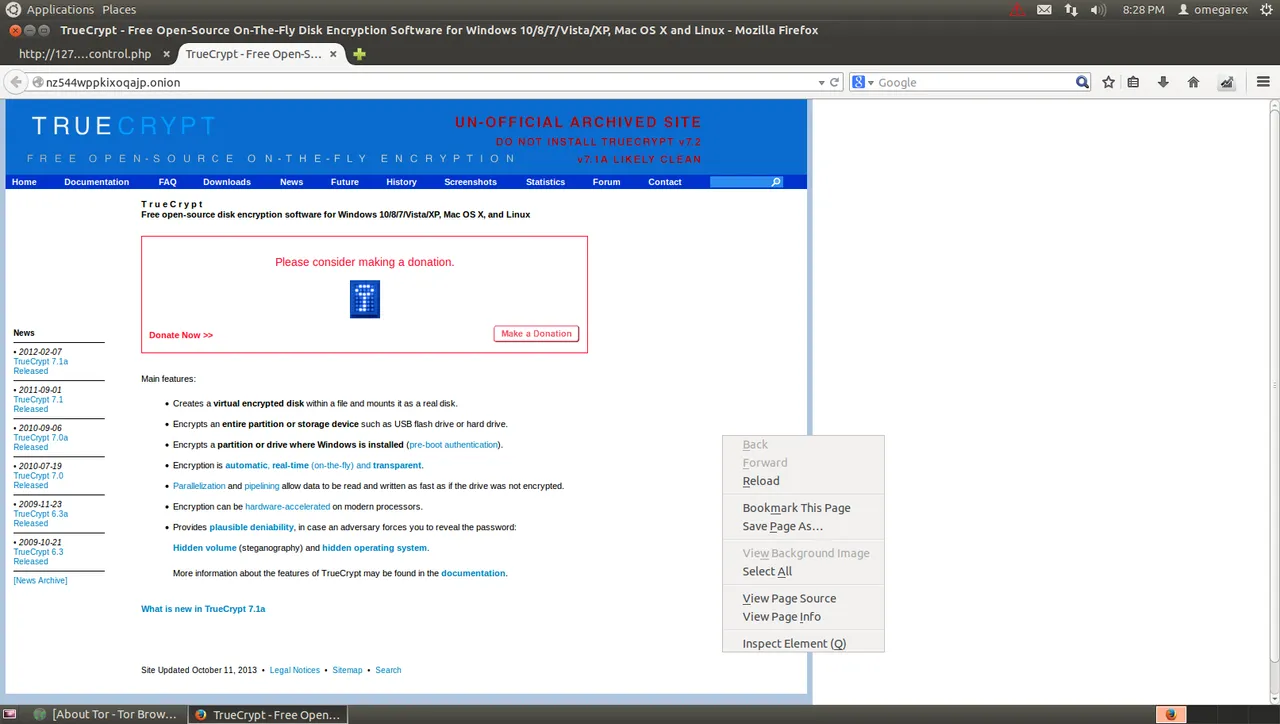The height and width of the screenshot is (724, 1280).
Task: Close the 127 control.php tab
Action: point(165,54)
